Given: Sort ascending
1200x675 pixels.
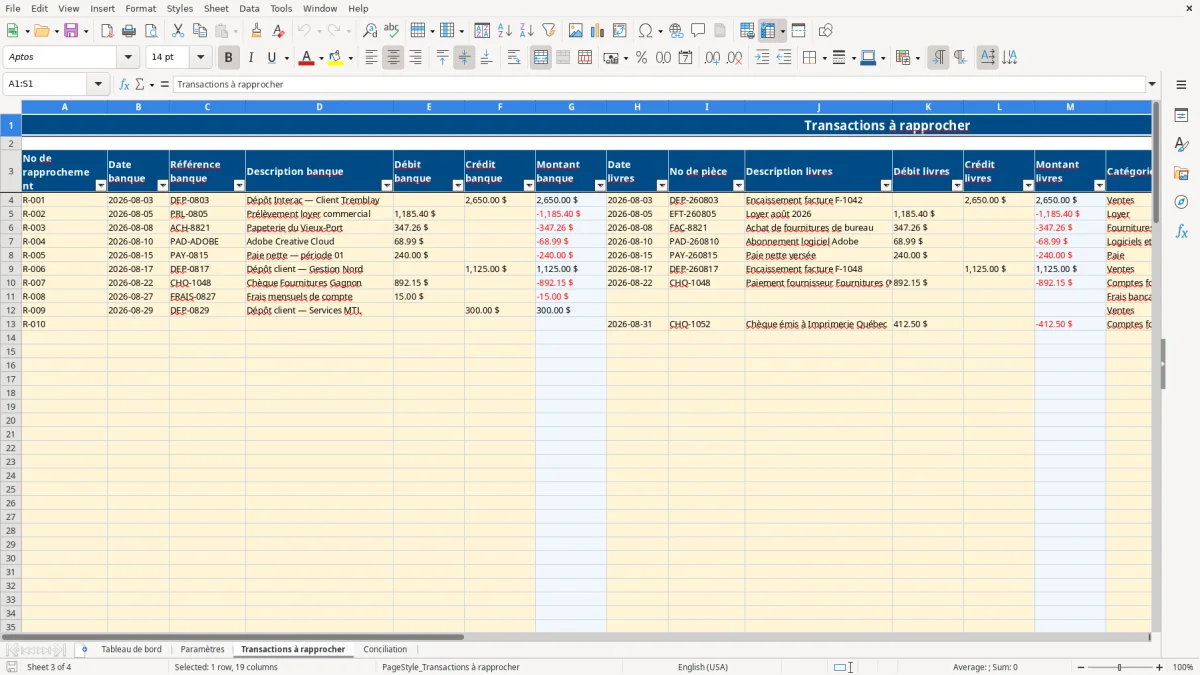Looking at the screenshot, I should (504, 31).
